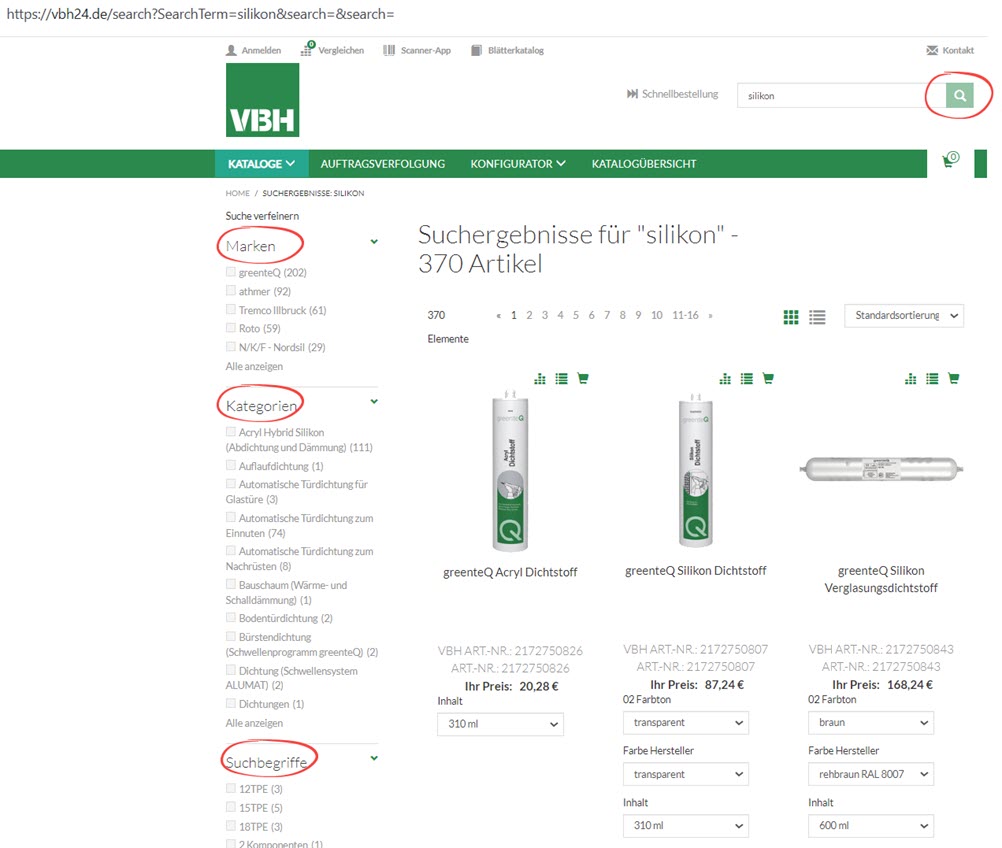This screenshot has height=848, width=1002.
Task: Open Inhalt 310 ml dropdown for Acryl Dichtstoff
Action: tap(500, 724)
